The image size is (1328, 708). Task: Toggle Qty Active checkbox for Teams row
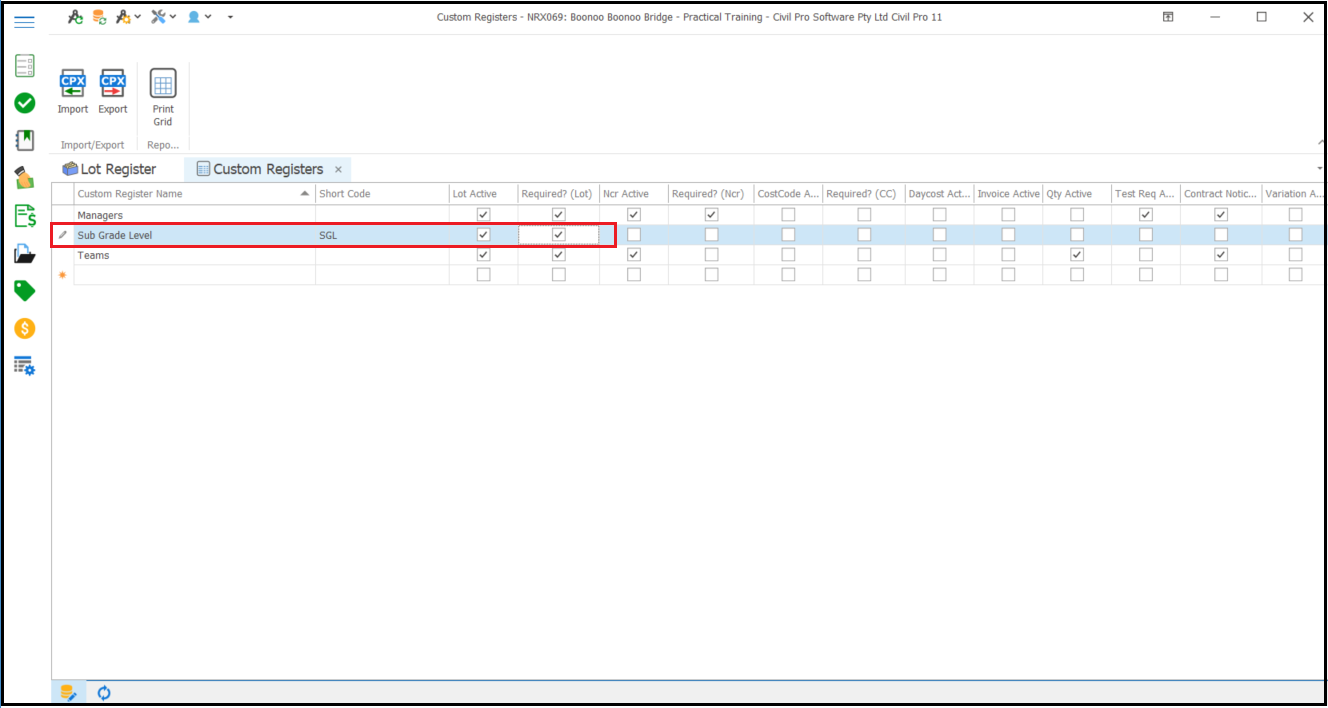[x=1077, y=255]
